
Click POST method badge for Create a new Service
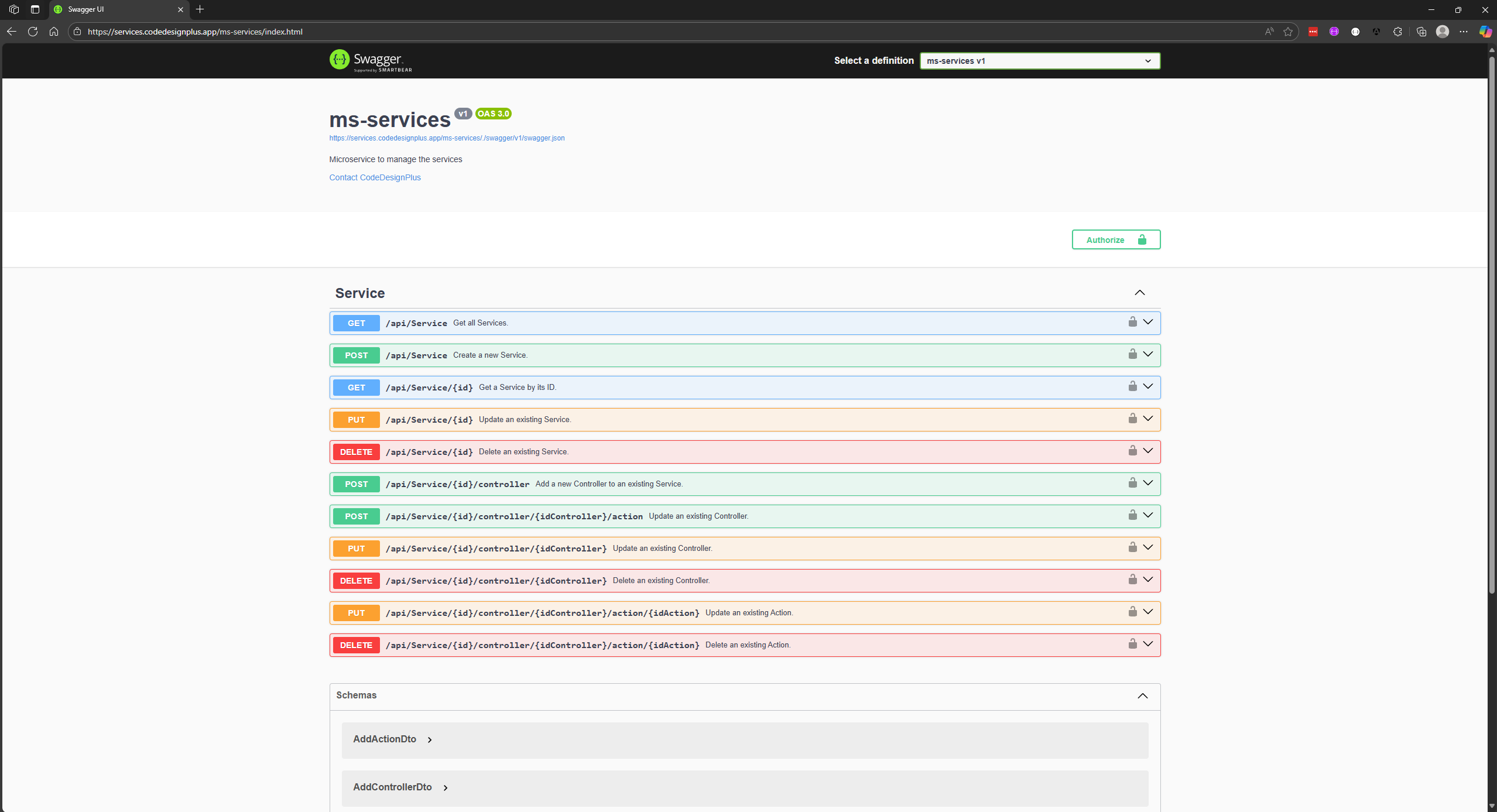(356, 355)
